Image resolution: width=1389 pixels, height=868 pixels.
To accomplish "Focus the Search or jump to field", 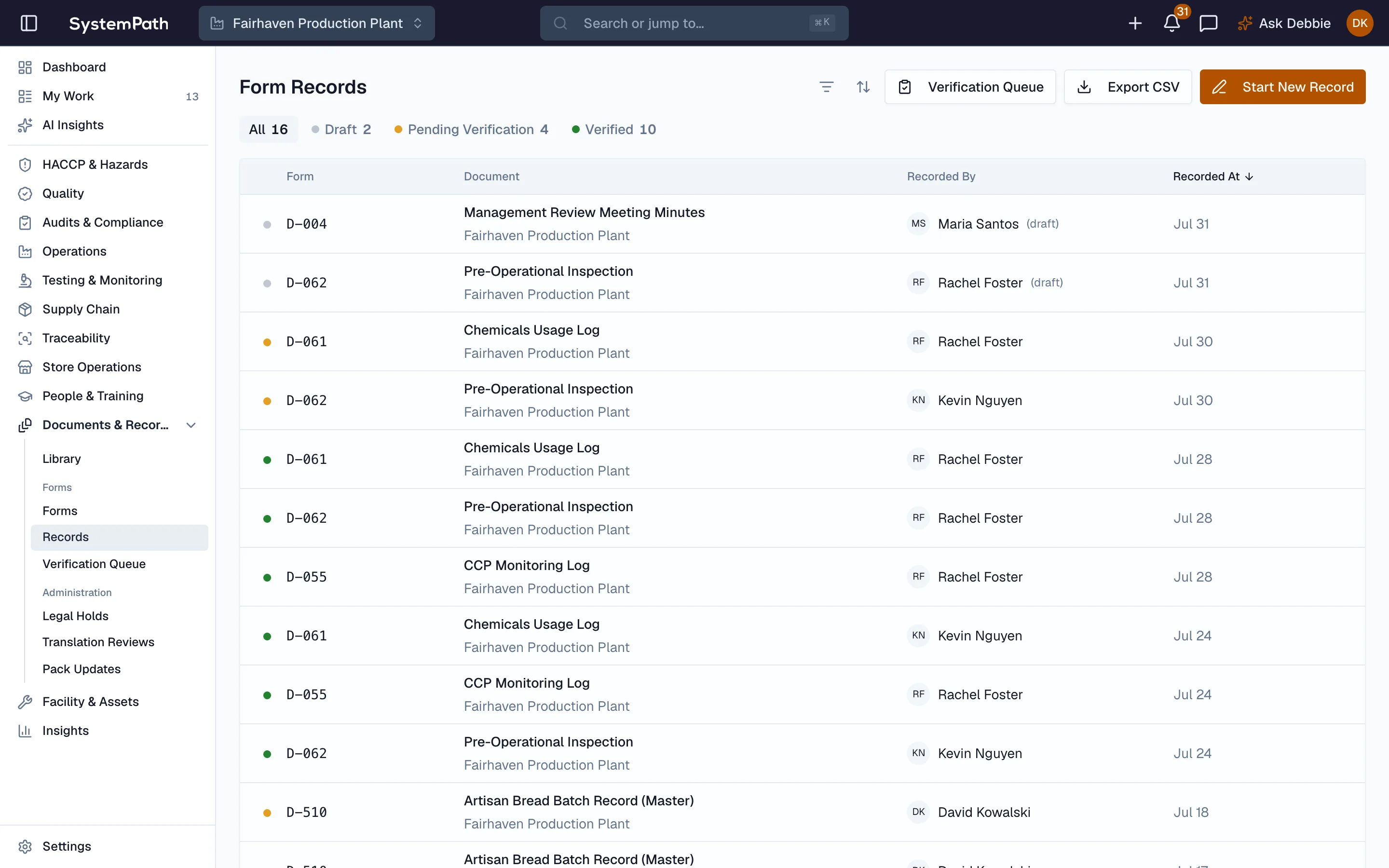I will pos(694,23).
